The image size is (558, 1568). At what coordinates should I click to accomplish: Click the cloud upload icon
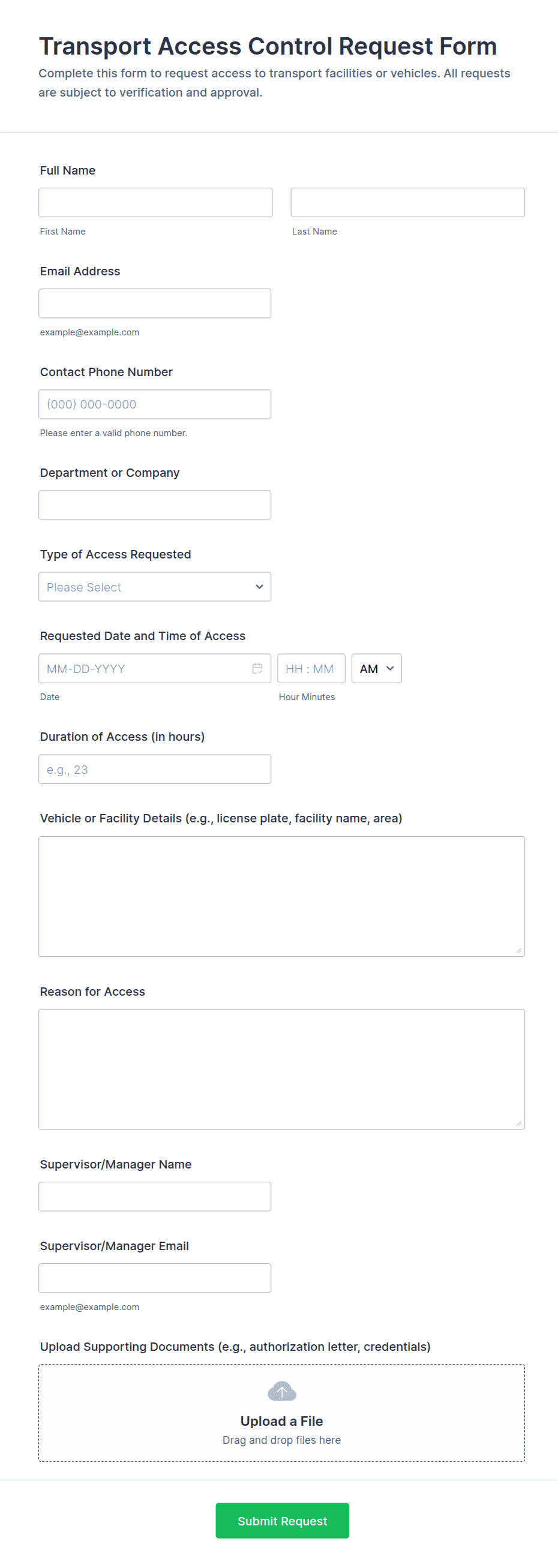pyautogui.click(x=281, y=1391)
